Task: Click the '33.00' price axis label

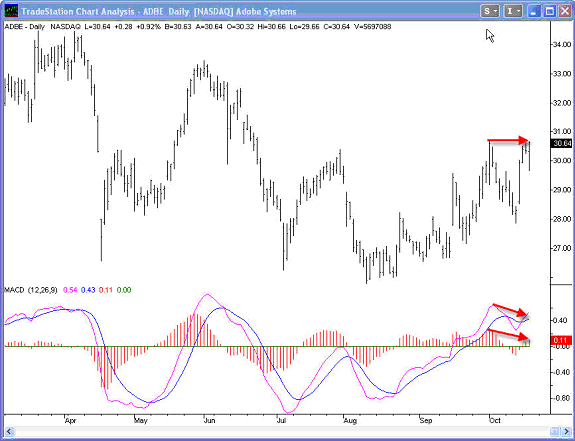Action: [x=562, y=74]
